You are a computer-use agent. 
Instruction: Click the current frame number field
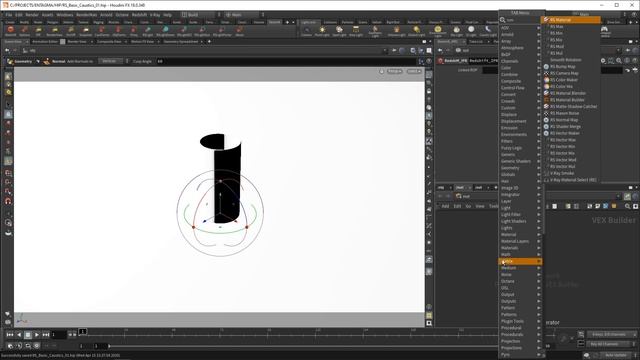click(59, 335)
